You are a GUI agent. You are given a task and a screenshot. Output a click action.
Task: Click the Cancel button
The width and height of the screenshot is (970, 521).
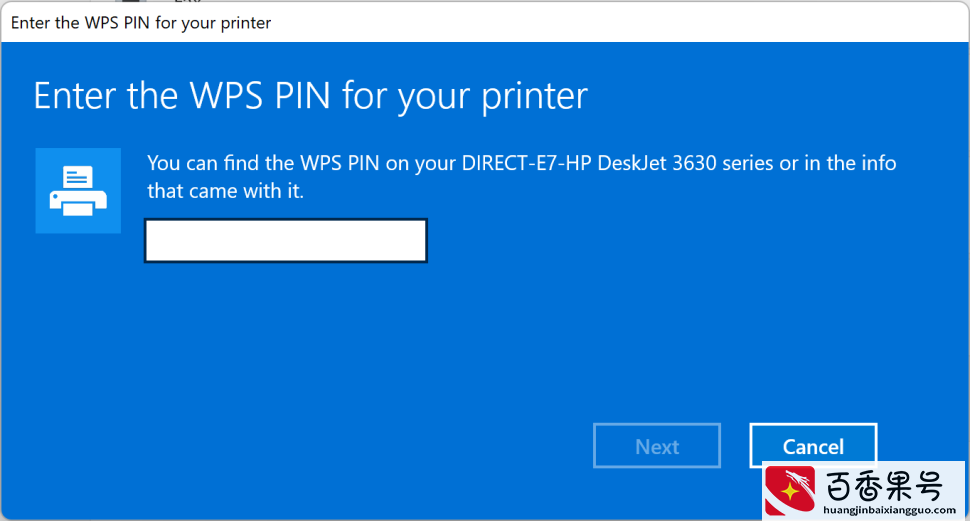click(813, 446)
